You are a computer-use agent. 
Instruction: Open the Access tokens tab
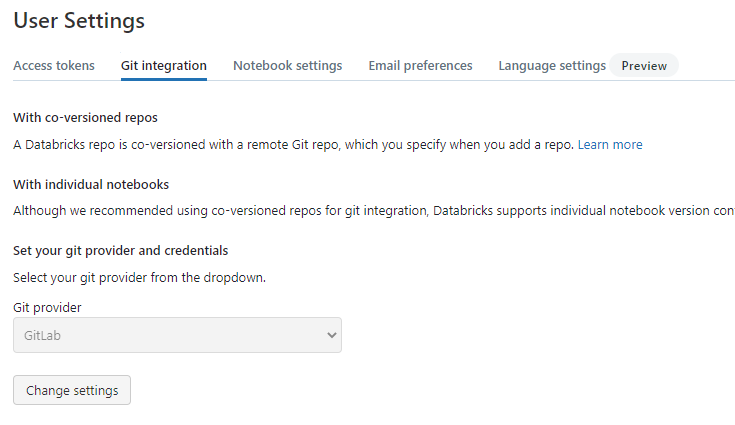(x=54, y=66)
